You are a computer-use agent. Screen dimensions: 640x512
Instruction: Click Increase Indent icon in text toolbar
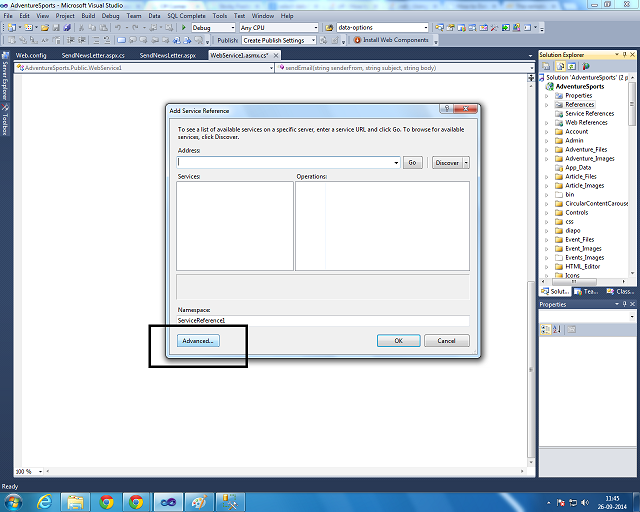(82, 40)
